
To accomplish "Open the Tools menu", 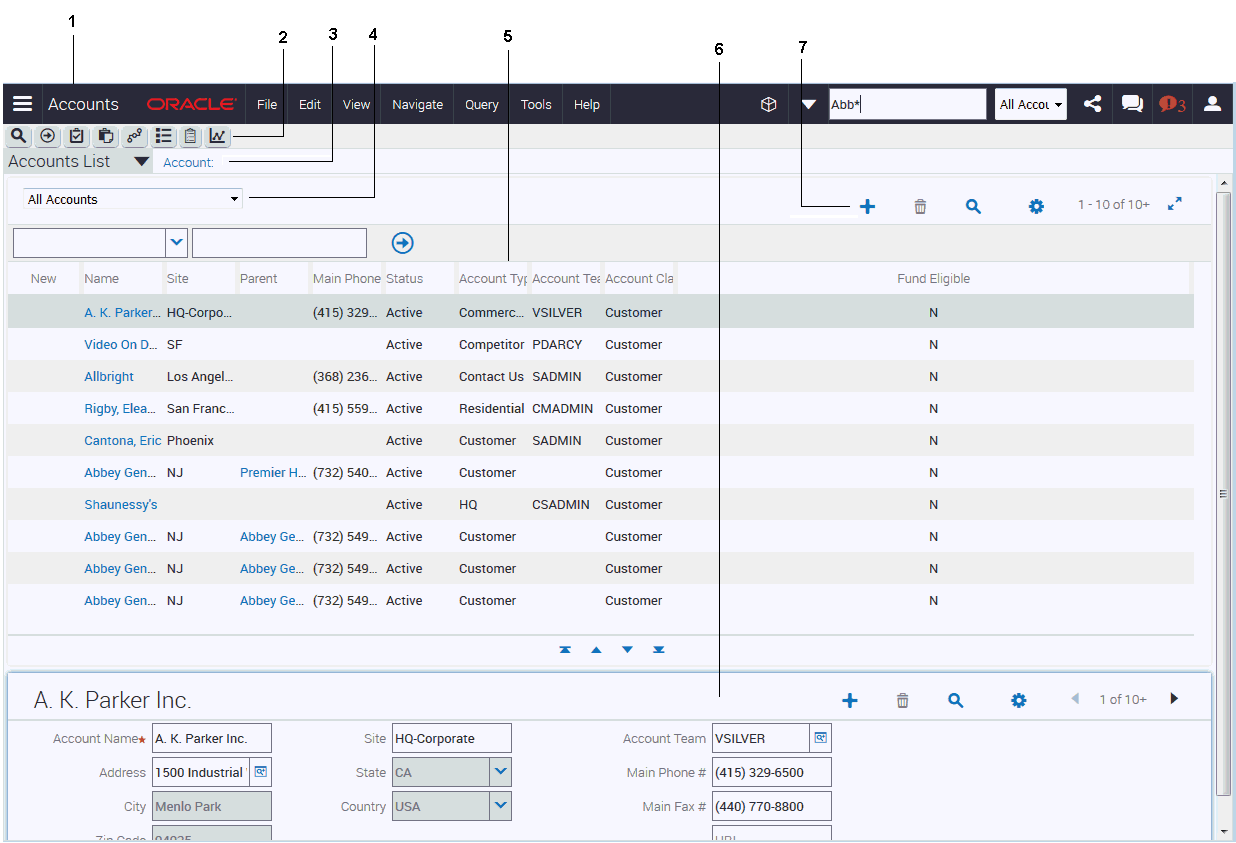I will [536, 104].
